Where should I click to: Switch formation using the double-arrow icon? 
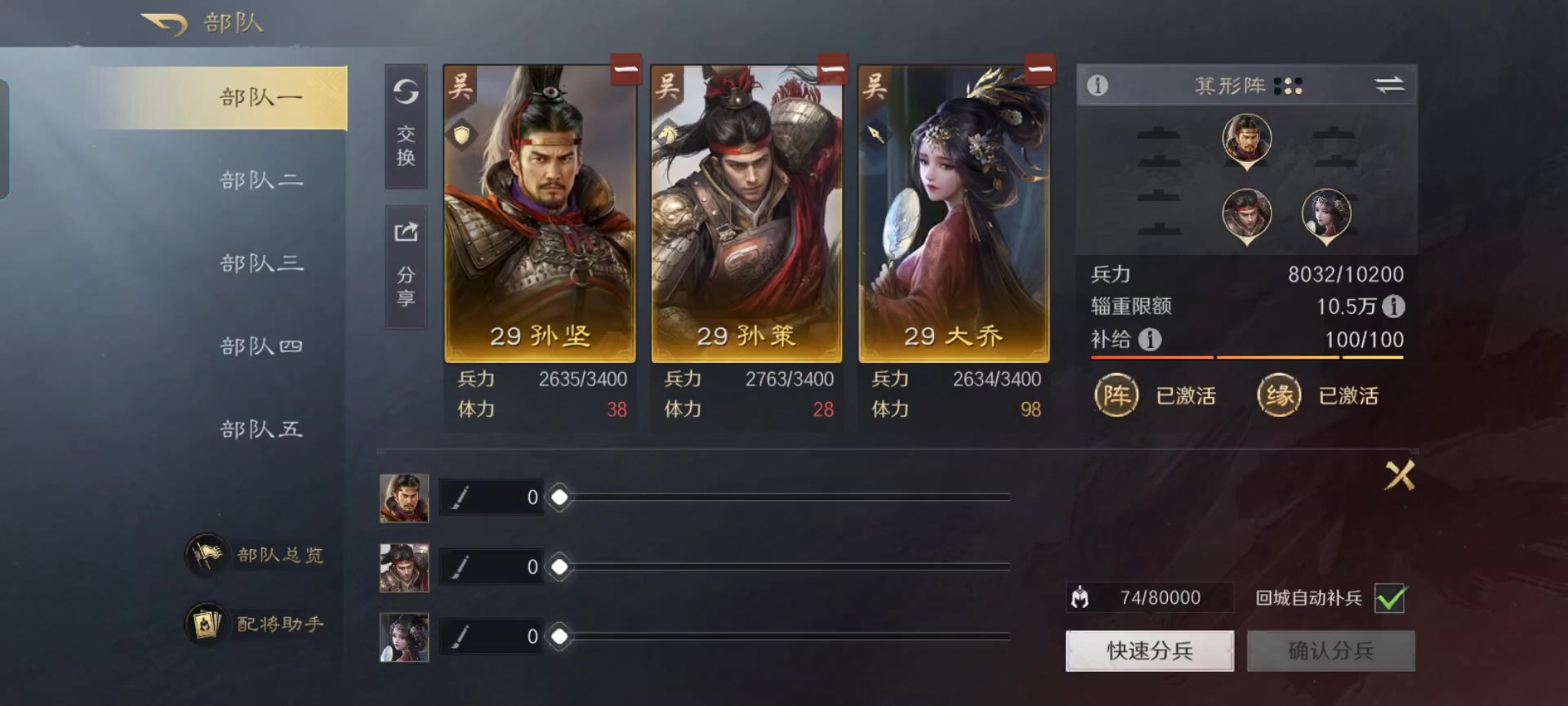[x=1389, y=85]
